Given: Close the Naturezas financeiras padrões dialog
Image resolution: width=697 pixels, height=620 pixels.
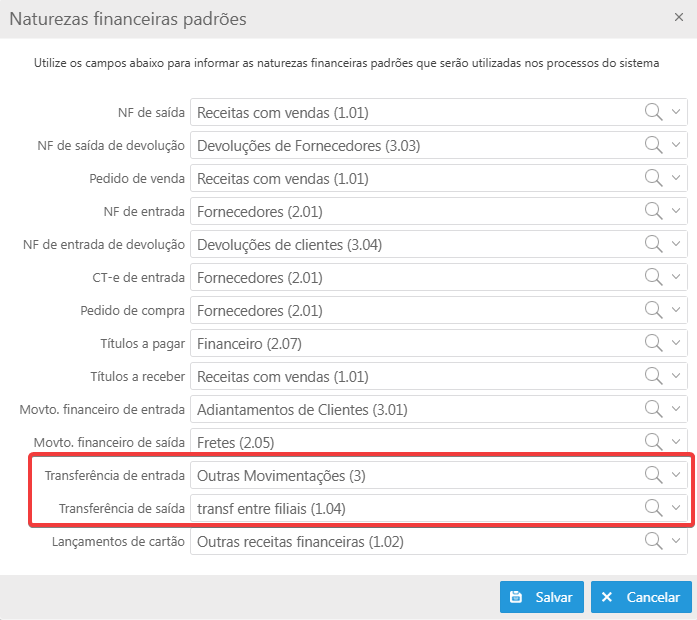Looking at the screenshot, I should [679, 18].
